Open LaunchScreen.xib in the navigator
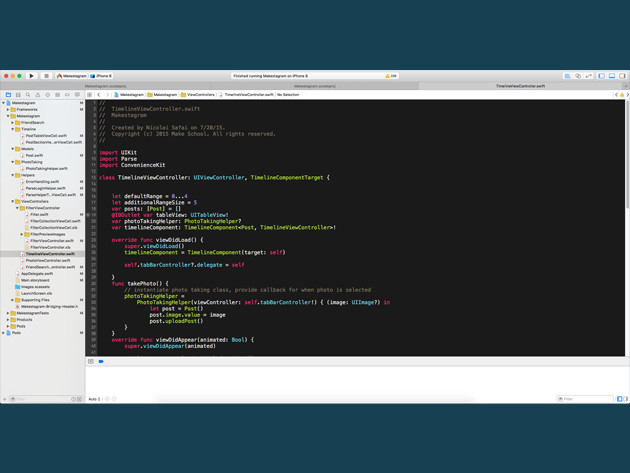 [36, 293]
